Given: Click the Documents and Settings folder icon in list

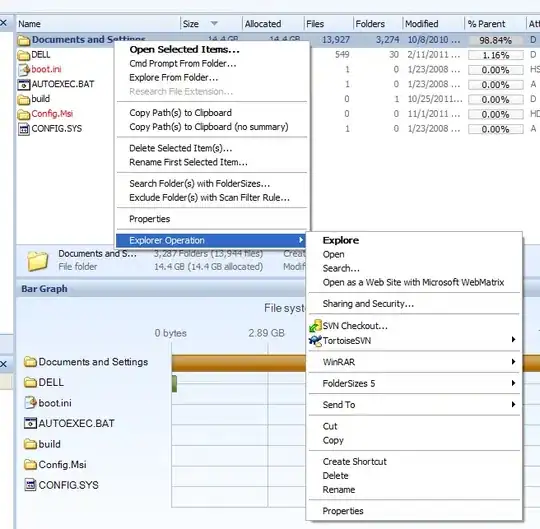Looking at the screenshot, I should tap(24, 40).
